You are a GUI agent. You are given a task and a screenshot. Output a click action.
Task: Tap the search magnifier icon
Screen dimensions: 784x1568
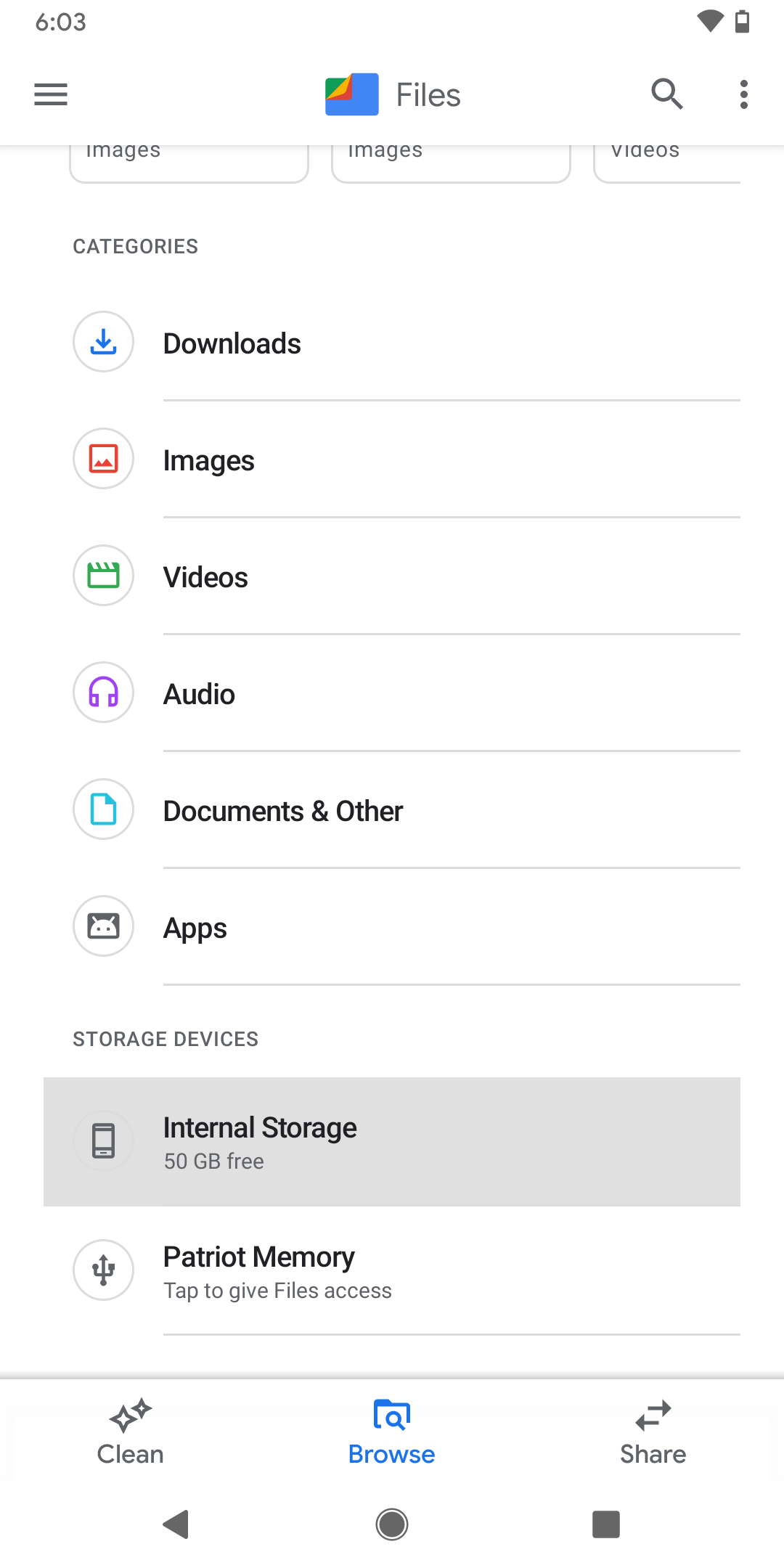click(x=666, y=94)
